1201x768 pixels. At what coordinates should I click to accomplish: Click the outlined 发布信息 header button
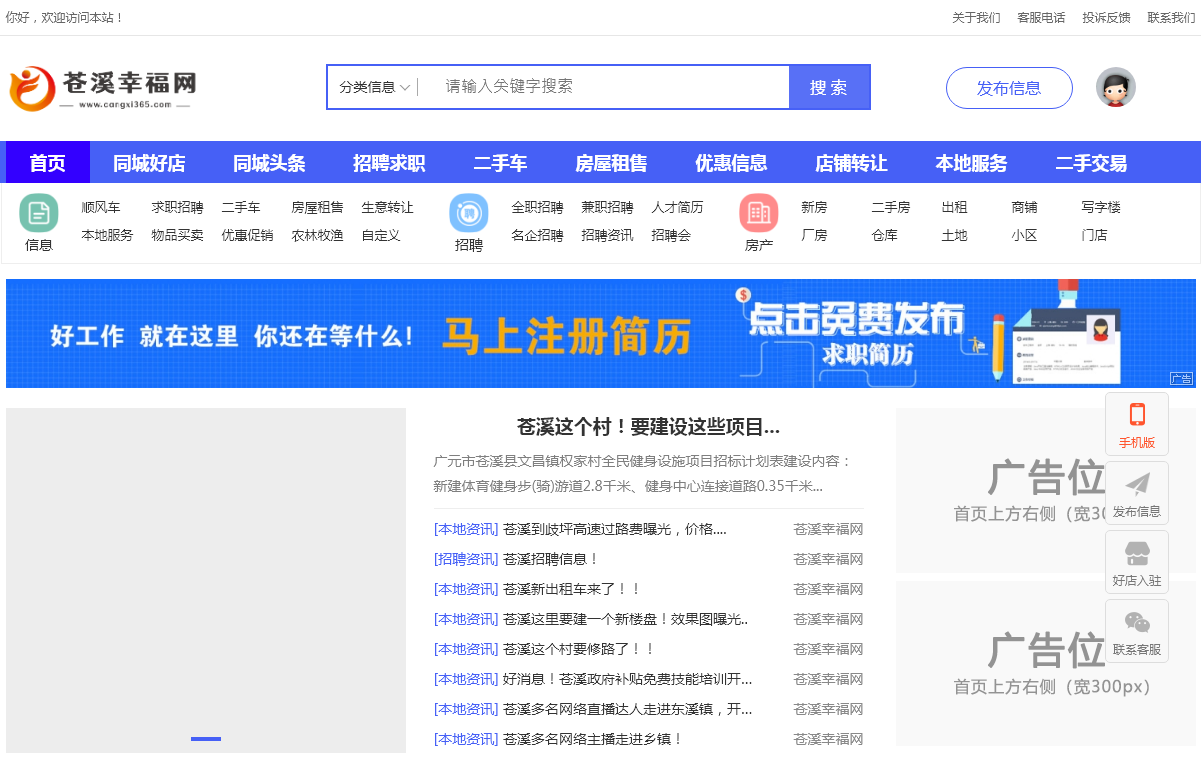point(1009,88)
